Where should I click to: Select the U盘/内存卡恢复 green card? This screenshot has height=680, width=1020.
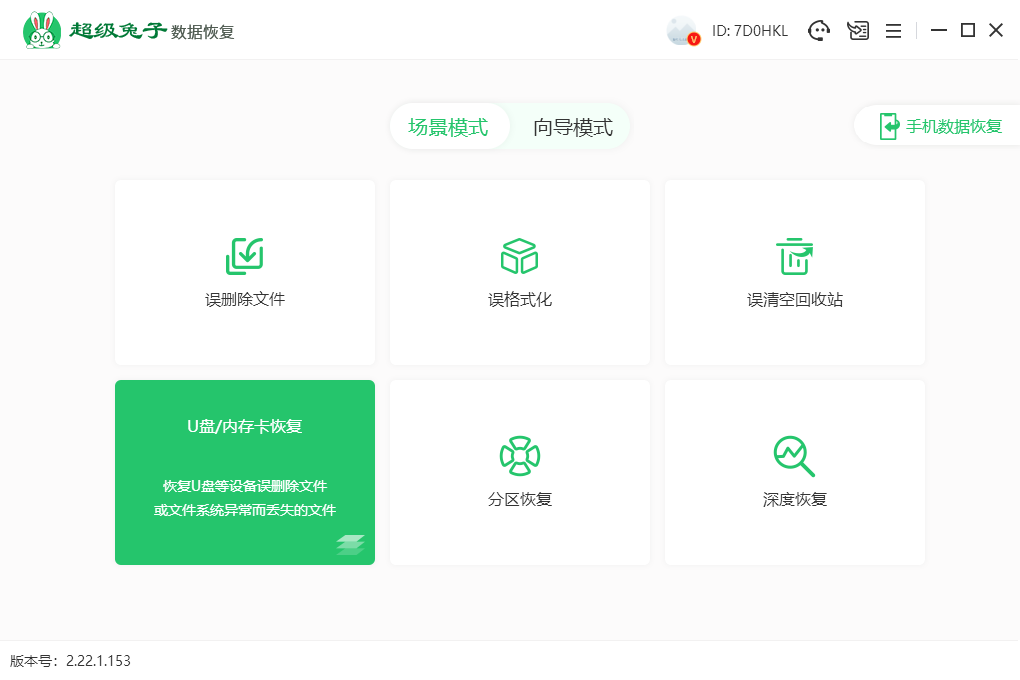click(245, 472)
